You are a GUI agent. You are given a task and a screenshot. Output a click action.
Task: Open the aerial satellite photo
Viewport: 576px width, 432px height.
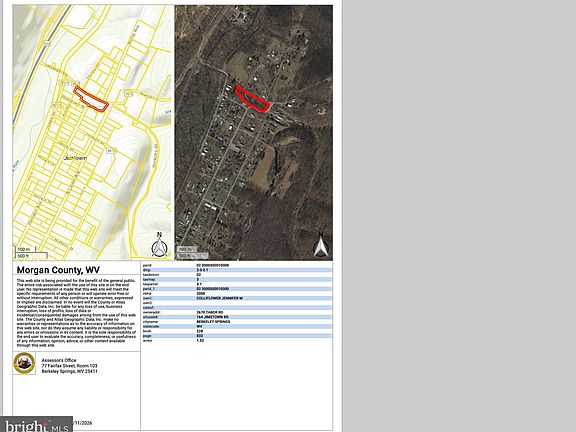point(254,133)
